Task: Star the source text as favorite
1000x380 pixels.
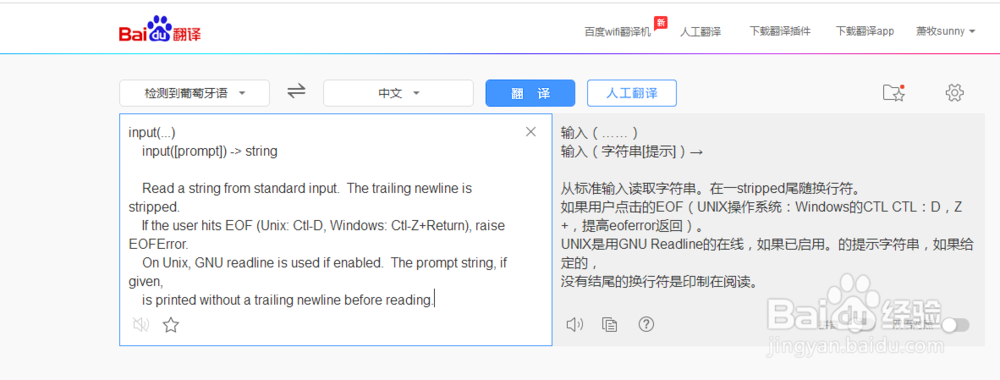Action: (171, 325)
